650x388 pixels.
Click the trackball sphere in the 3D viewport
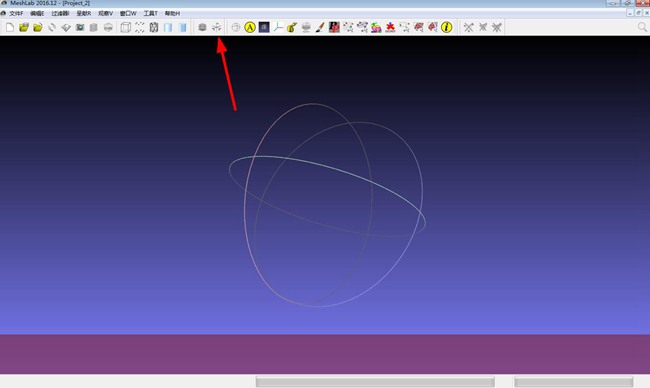(x=327, y=205)
